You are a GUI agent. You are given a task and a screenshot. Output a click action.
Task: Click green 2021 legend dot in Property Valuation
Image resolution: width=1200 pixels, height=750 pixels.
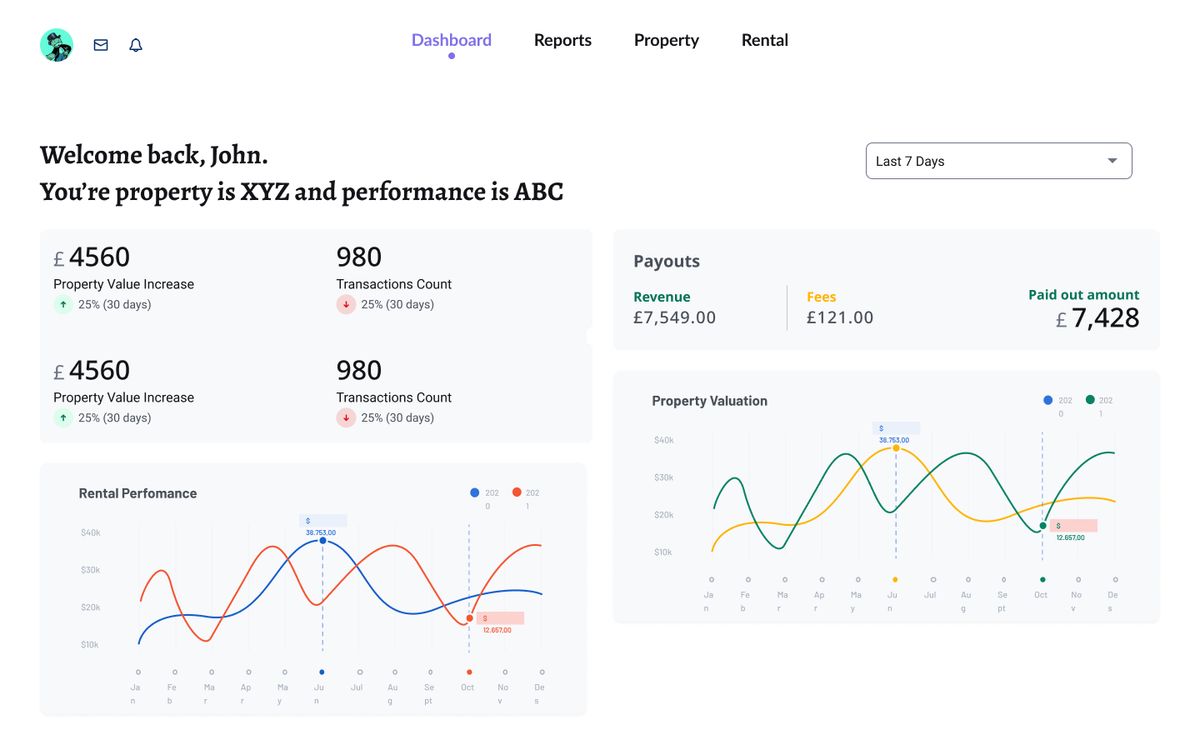pyautogui.click(x=1089, y=399)
